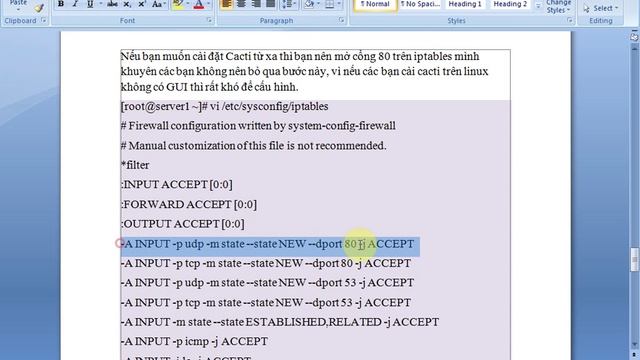This screenshot has height=360, width=640.
Task: Click the '-A INPUT -p icmp' line
Action: 194,341
